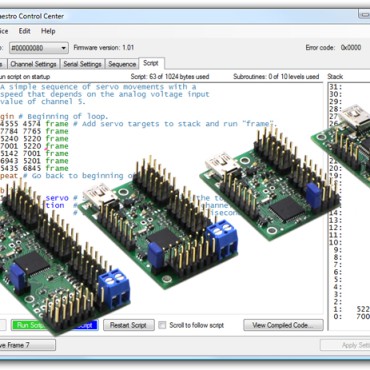Image resolution: width=370 pixels, height=370 pixels.
Task: Click the Apply Settings button
Action: click(x=345, y=345)
